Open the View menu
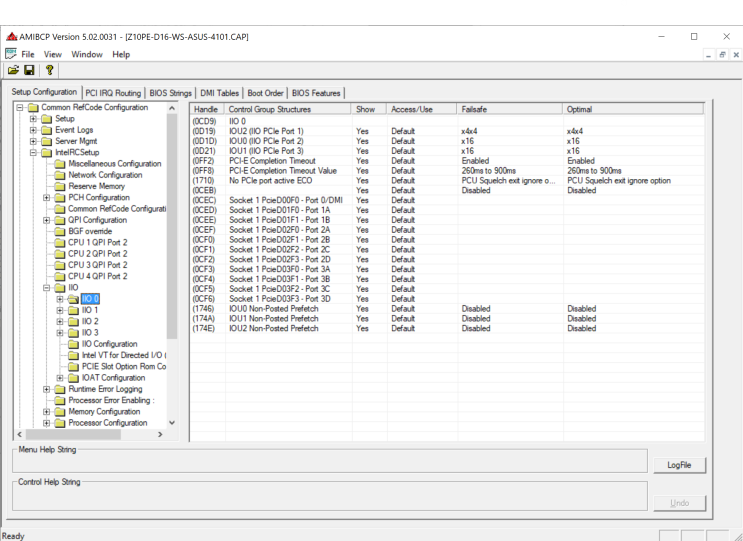This screenshot has width=743, height=541. pyautogui.click(x=53, y=54)
